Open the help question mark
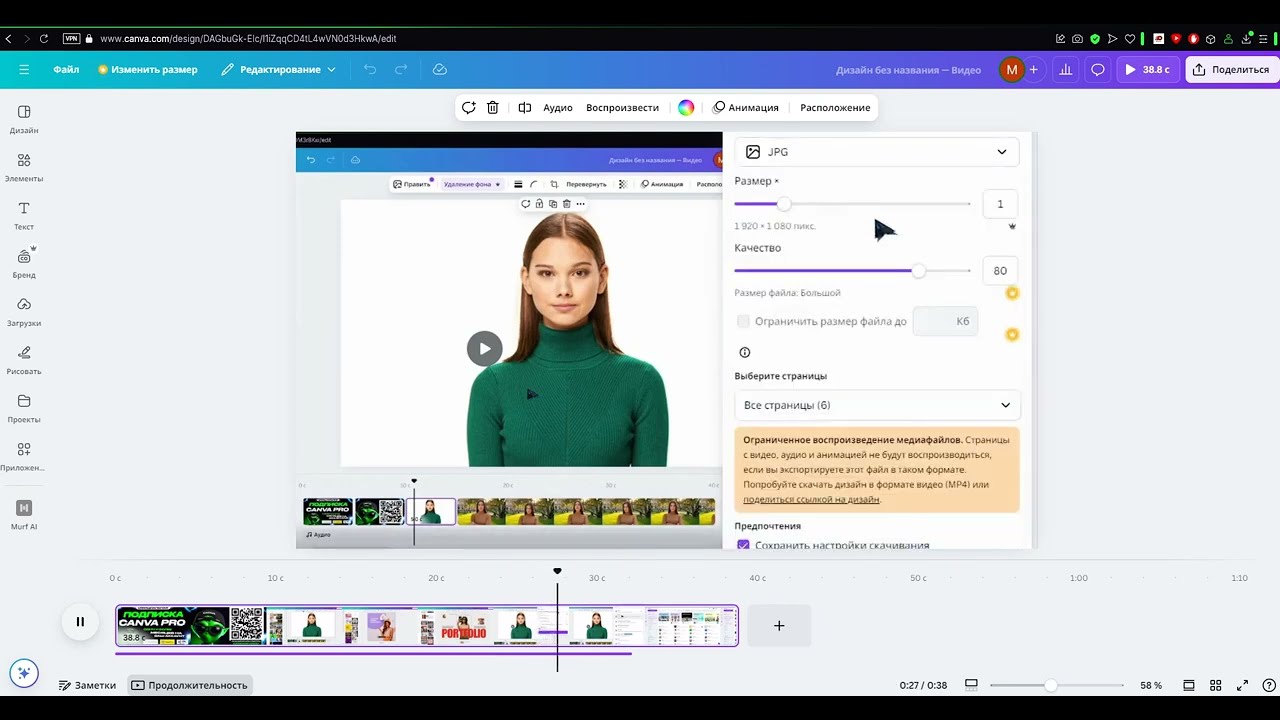The image size is (1280, 720). [x=1268, y=685]
